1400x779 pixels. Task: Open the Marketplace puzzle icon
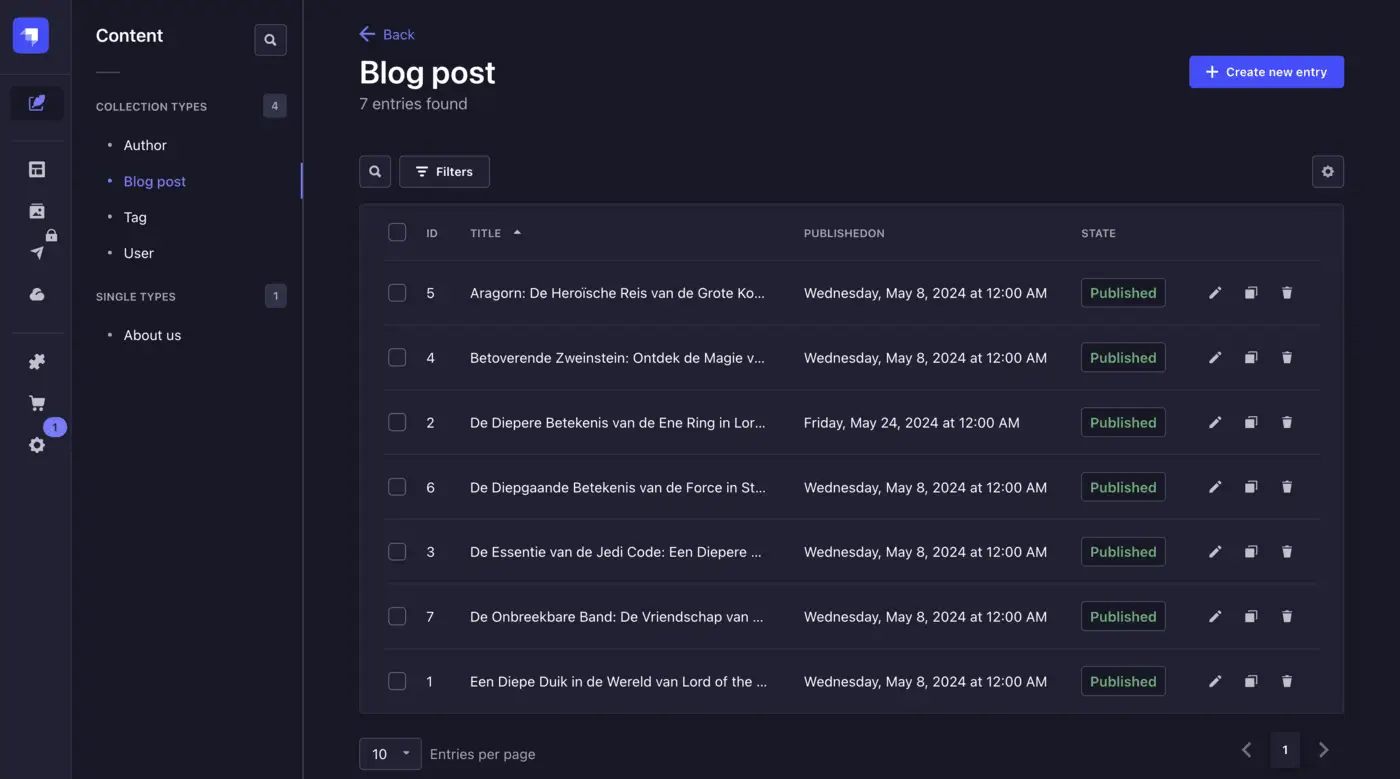tap(37, 361)
